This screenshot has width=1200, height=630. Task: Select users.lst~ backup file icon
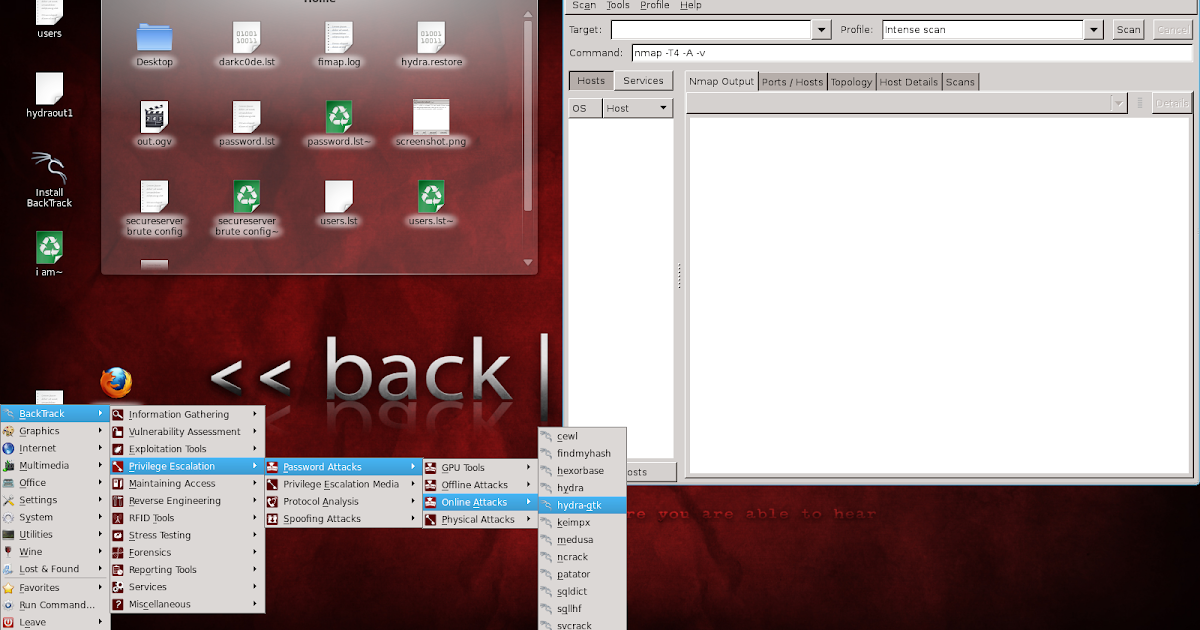[431, 196]
